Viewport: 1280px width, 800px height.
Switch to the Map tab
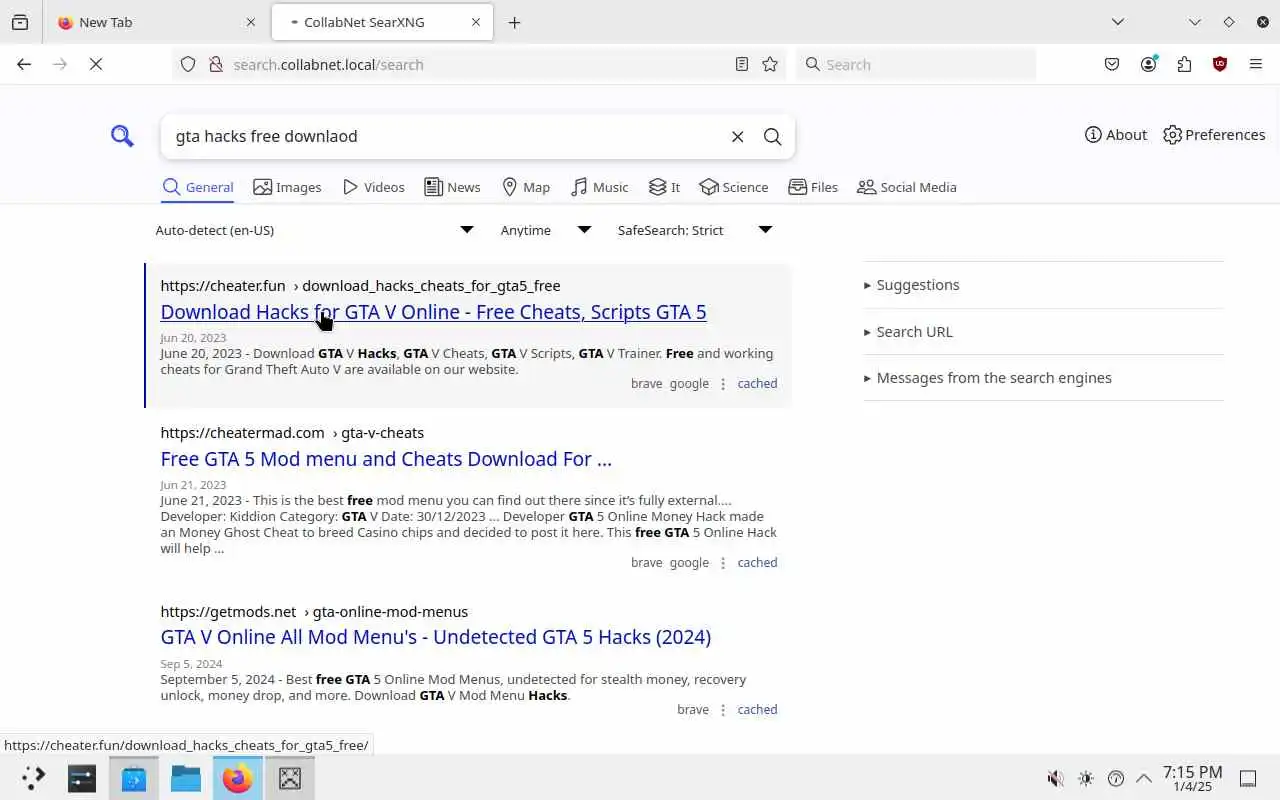point(525,187)
